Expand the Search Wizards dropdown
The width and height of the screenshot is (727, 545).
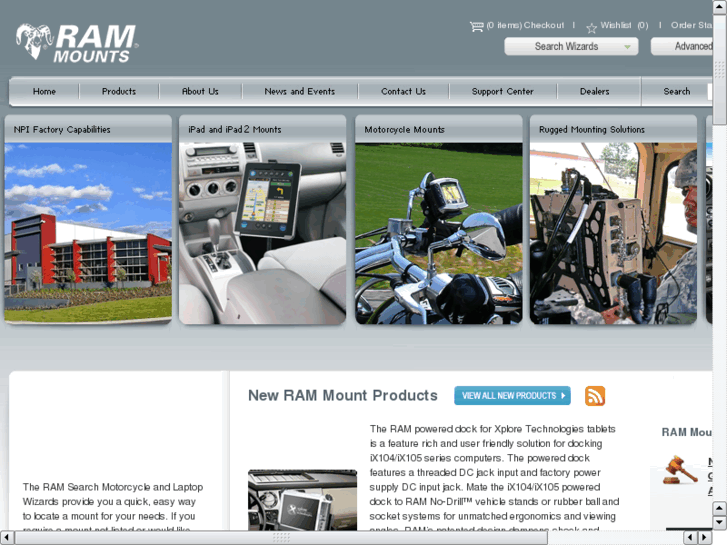(571, 46)
